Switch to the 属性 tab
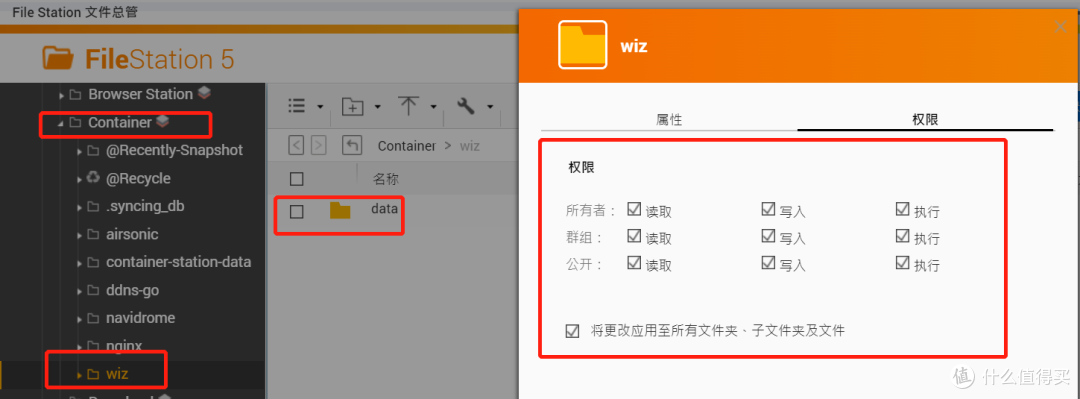The image size is (1080, 399). point(669,119)
